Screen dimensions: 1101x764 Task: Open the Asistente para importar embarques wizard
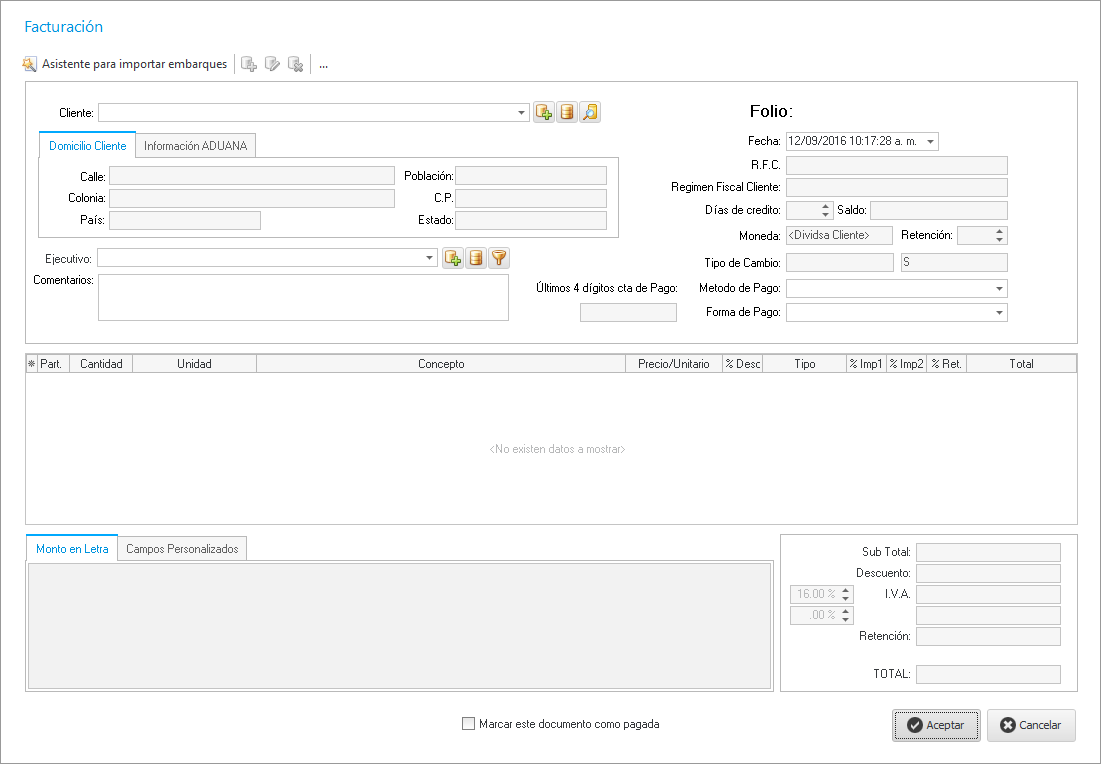click(125, 65)
